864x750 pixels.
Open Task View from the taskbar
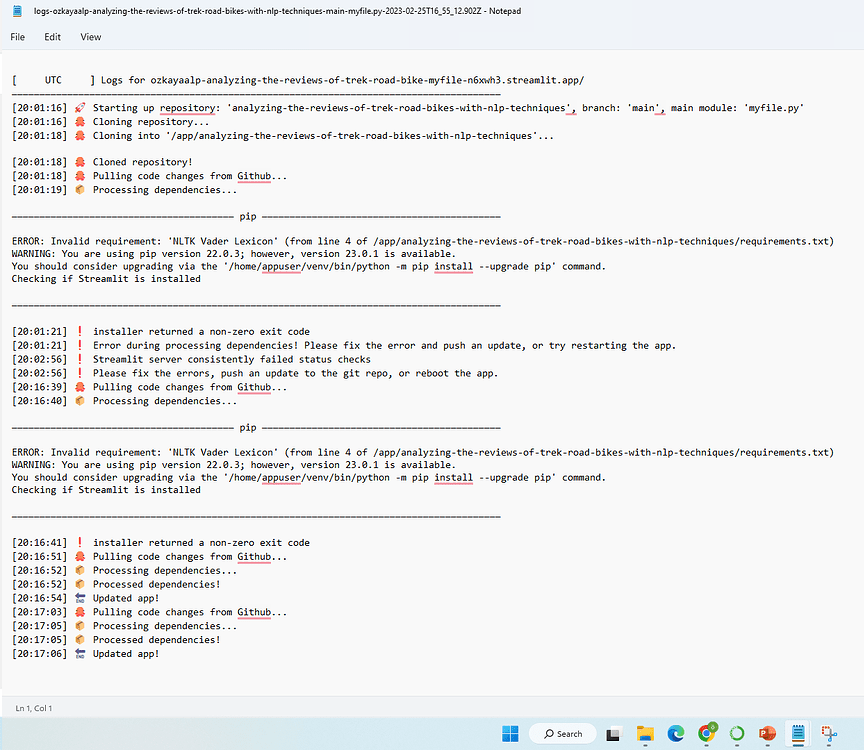[x=613, y=734]
